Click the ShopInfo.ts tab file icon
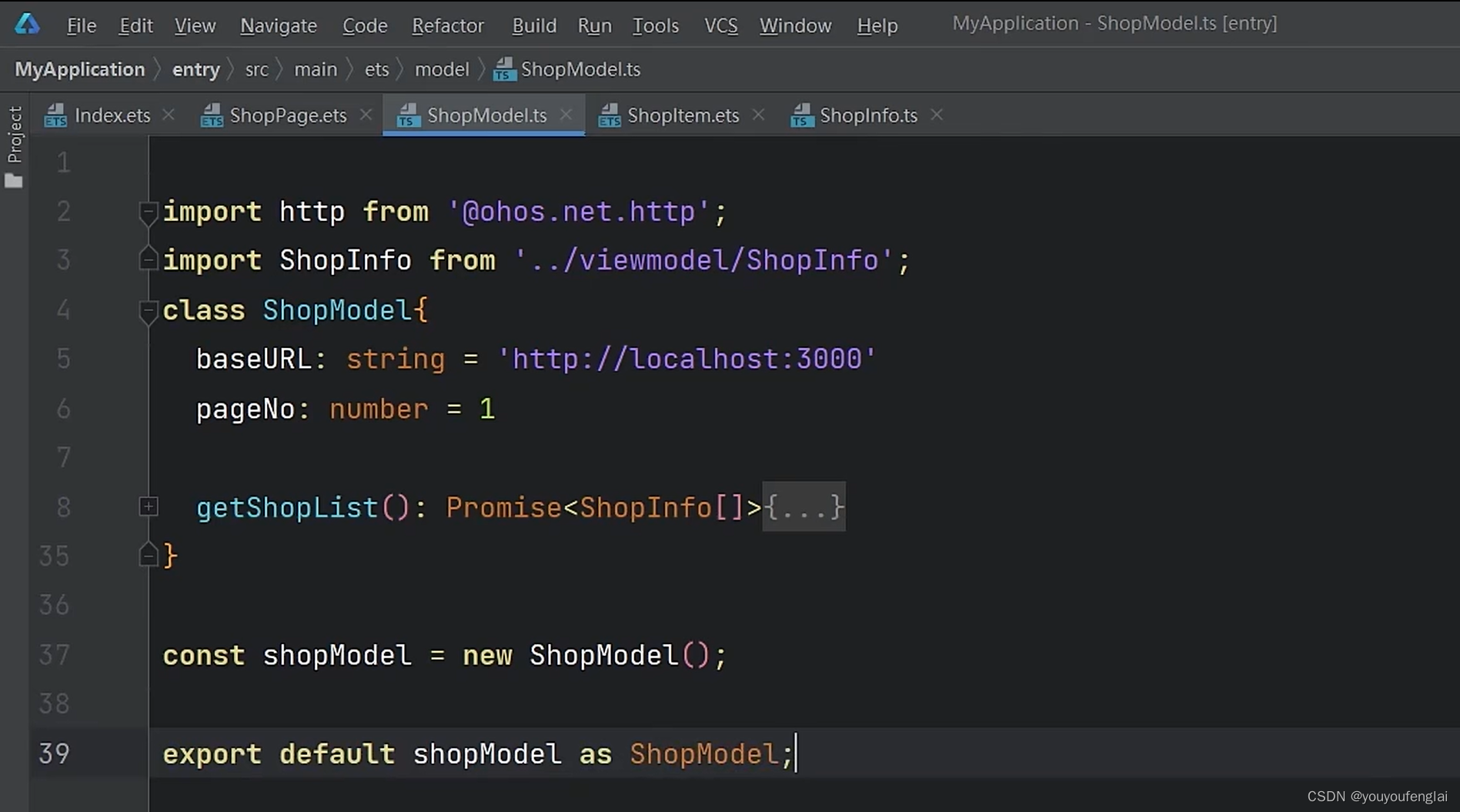 pyautogui.click(x=802, y=115)
